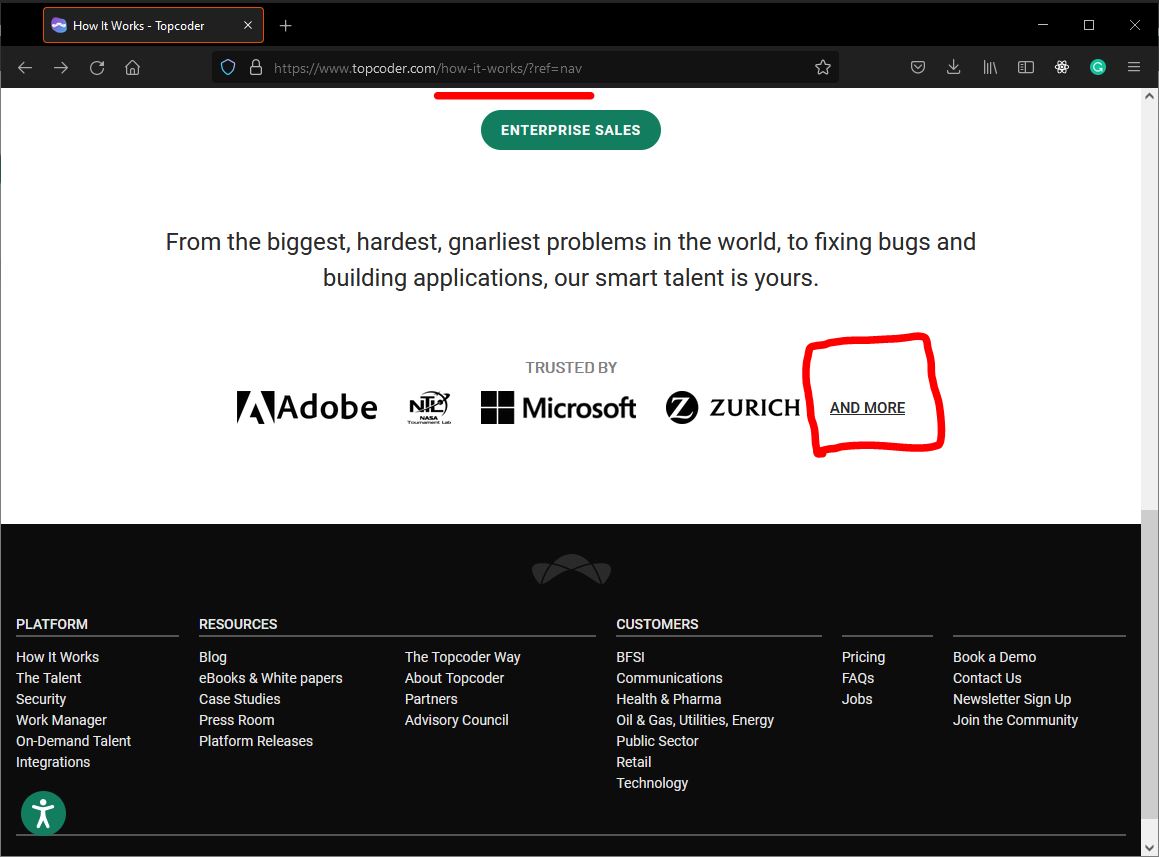Visit On-Demand Talent link
This screenshot has width=1159, height=857.
click(x=73, y=740)
